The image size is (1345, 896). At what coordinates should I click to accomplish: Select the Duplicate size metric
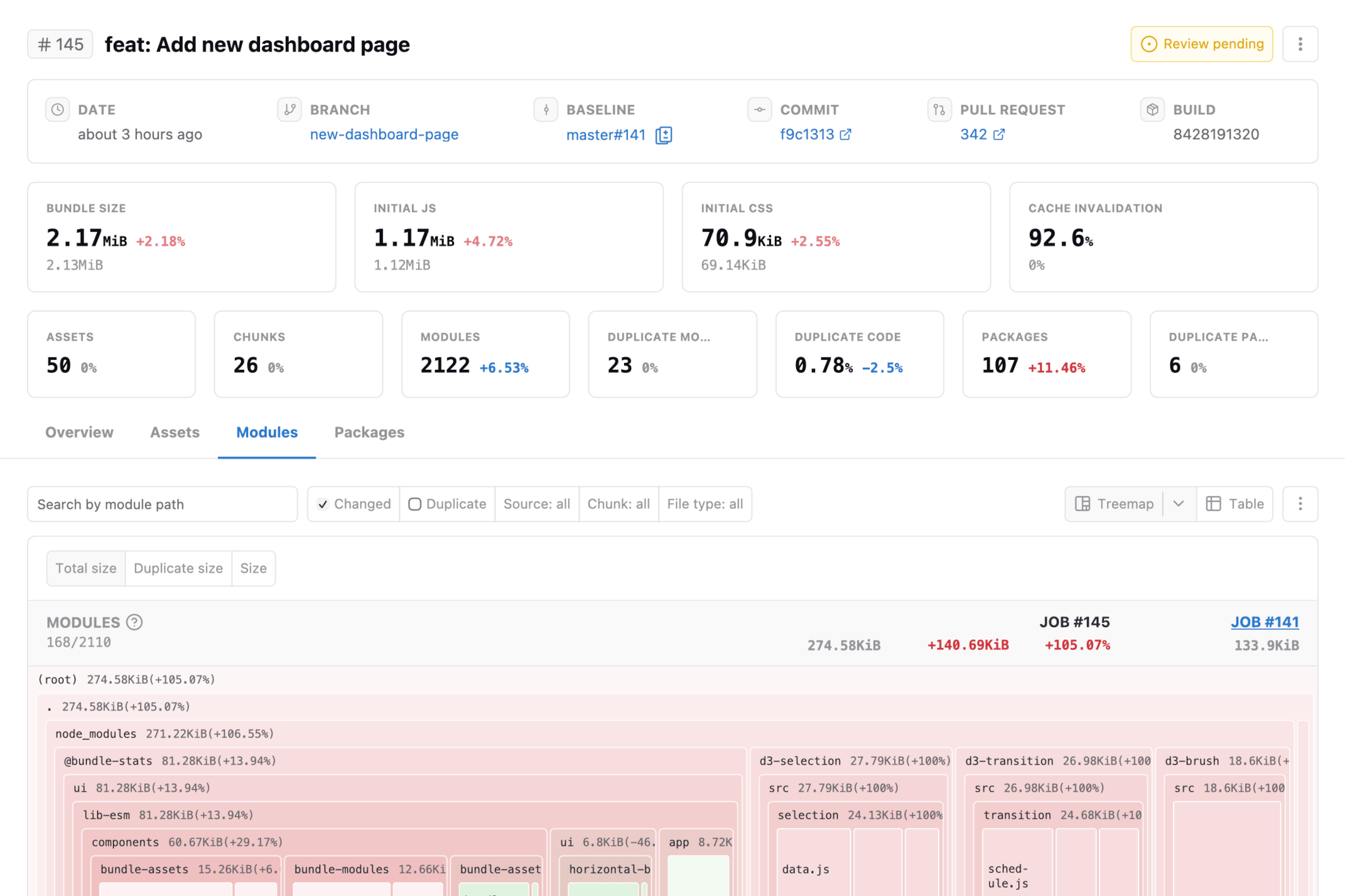(x=178, y=568)
